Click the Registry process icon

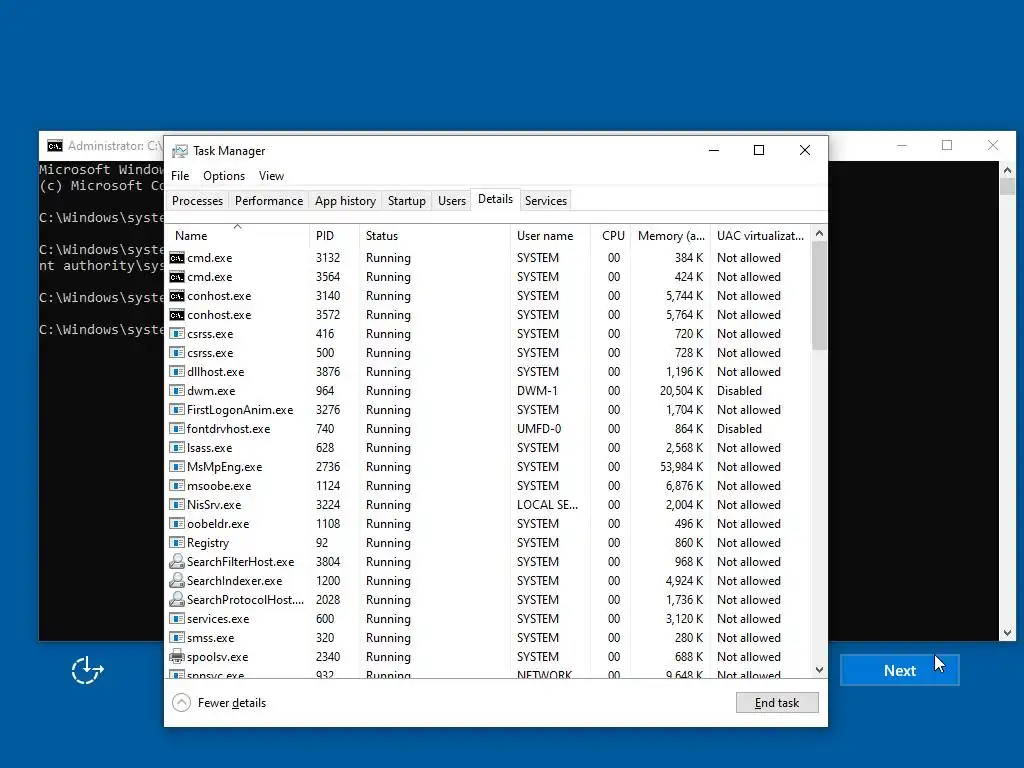(x=176, y=542)
